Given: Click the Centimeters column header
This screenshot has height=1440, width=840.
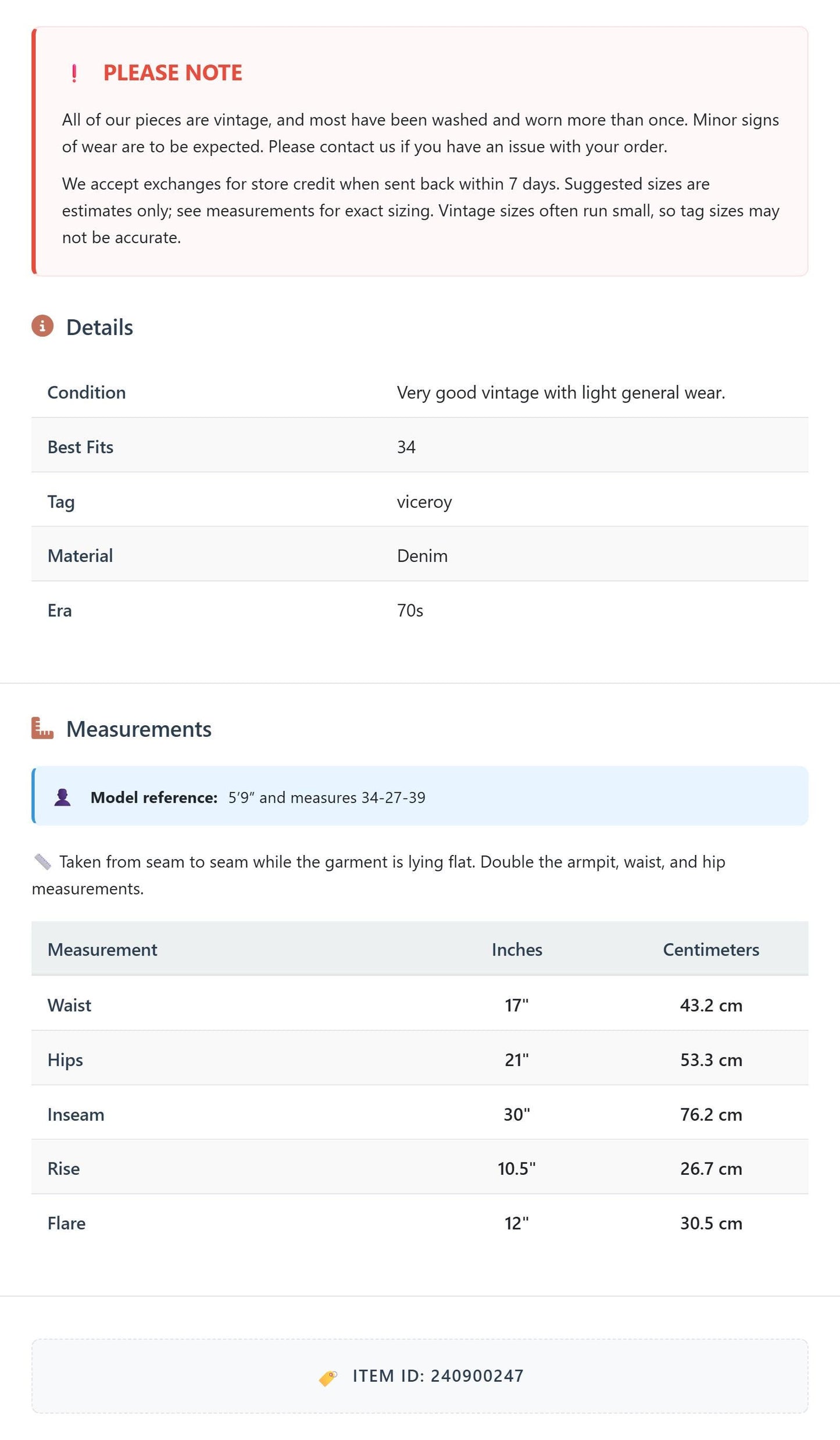Looking at the screenshot, I should pyautogui.click(x=711, y=949).
